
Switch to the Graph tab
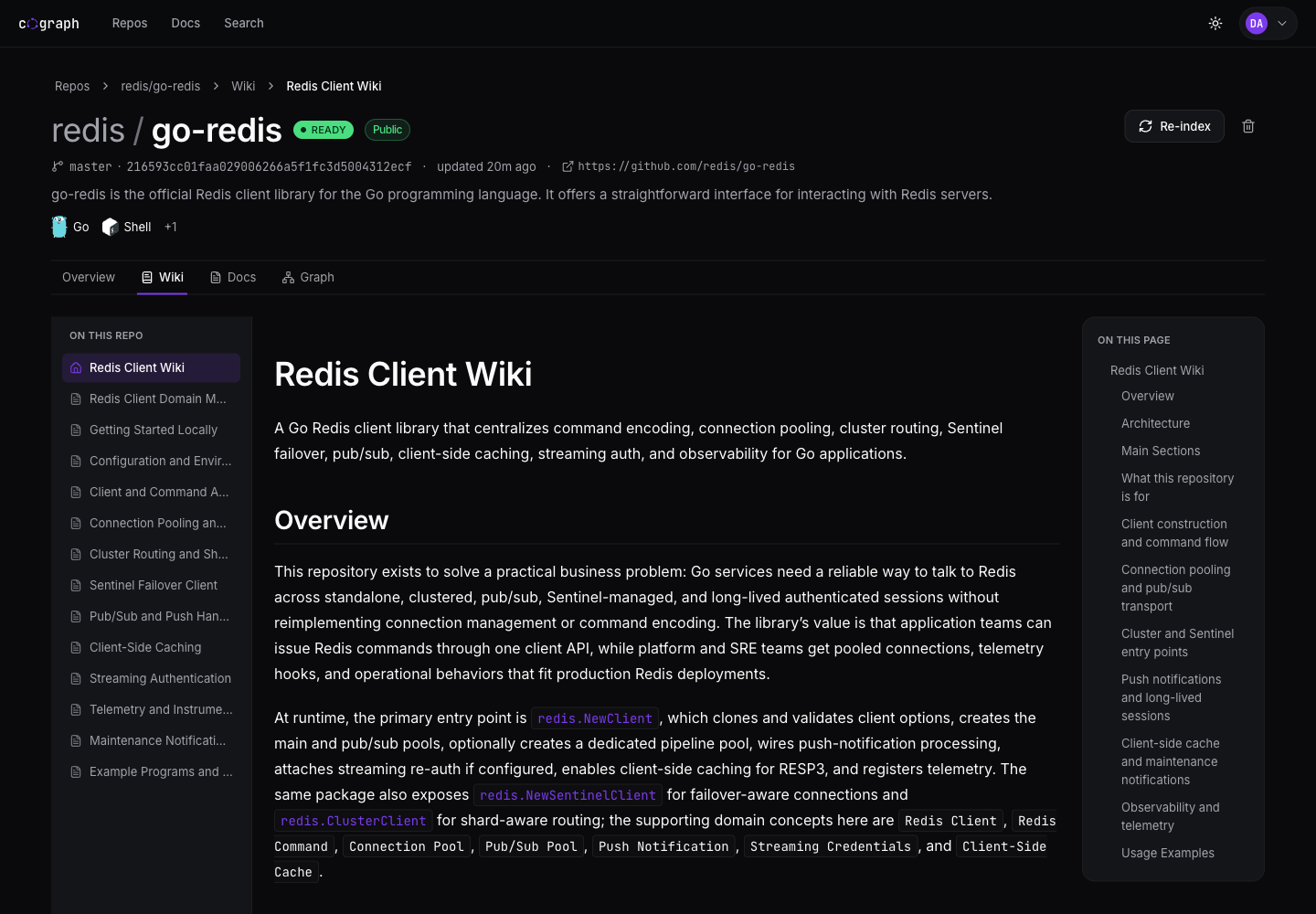click(x=308, y=277)
